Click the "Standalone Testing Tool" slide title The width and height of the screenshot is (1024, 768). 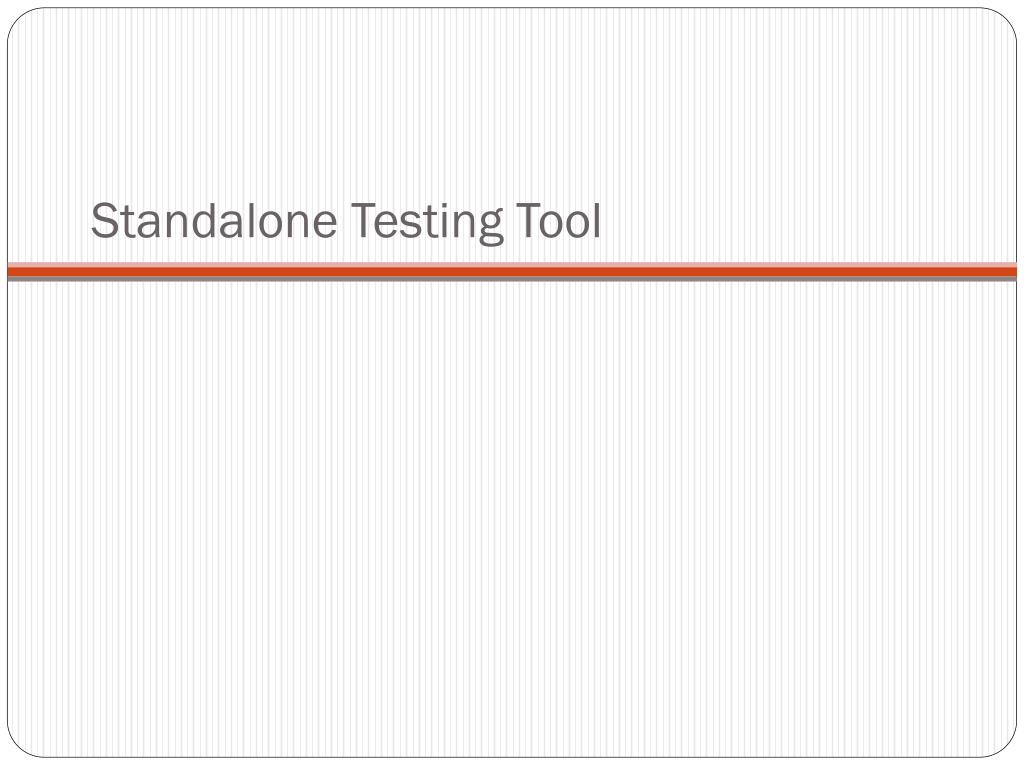pos(346,221)
